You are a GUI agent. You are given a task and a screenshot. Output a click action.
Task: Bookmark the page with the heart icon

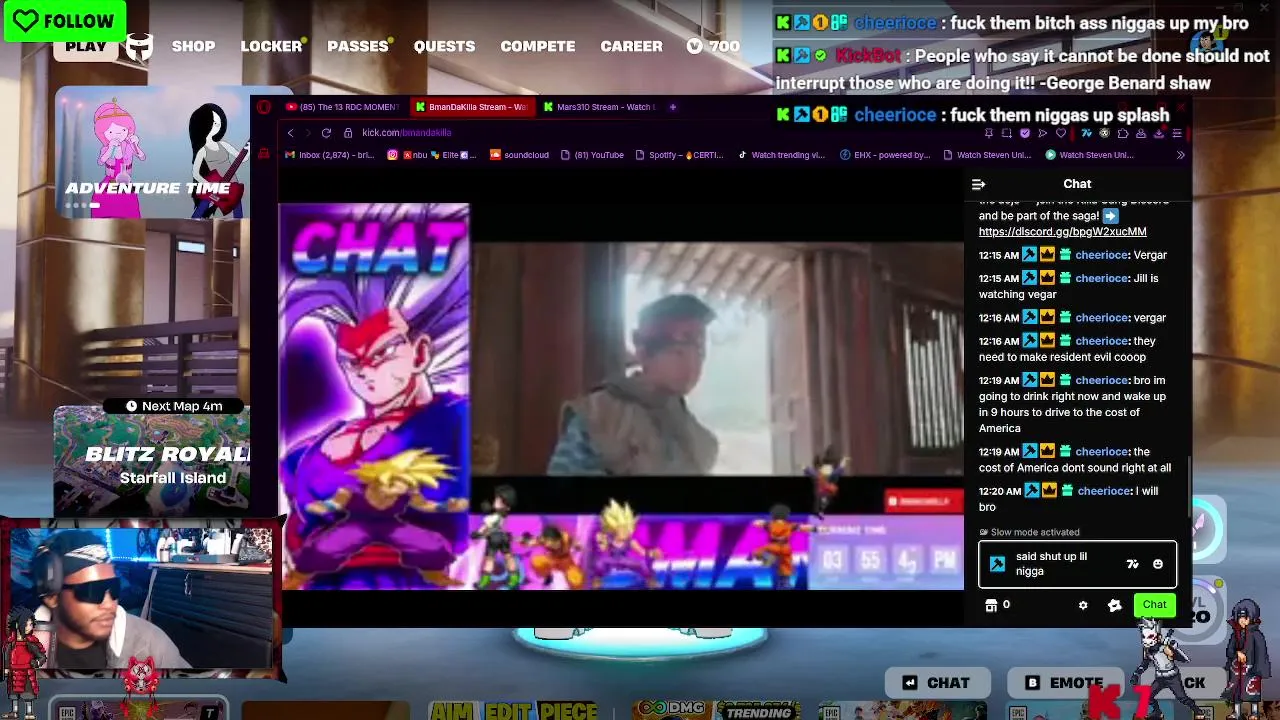(1060, 133)
